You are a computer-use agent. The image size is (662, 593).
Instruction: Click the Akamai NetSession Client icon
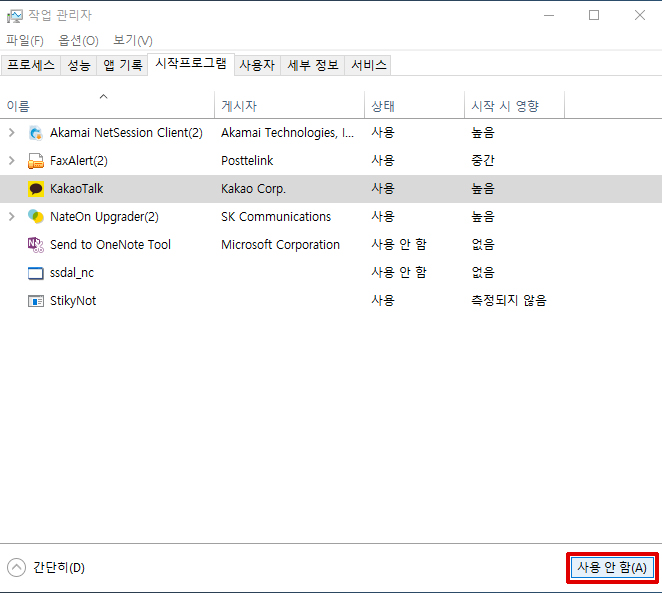tap(36, 133)
